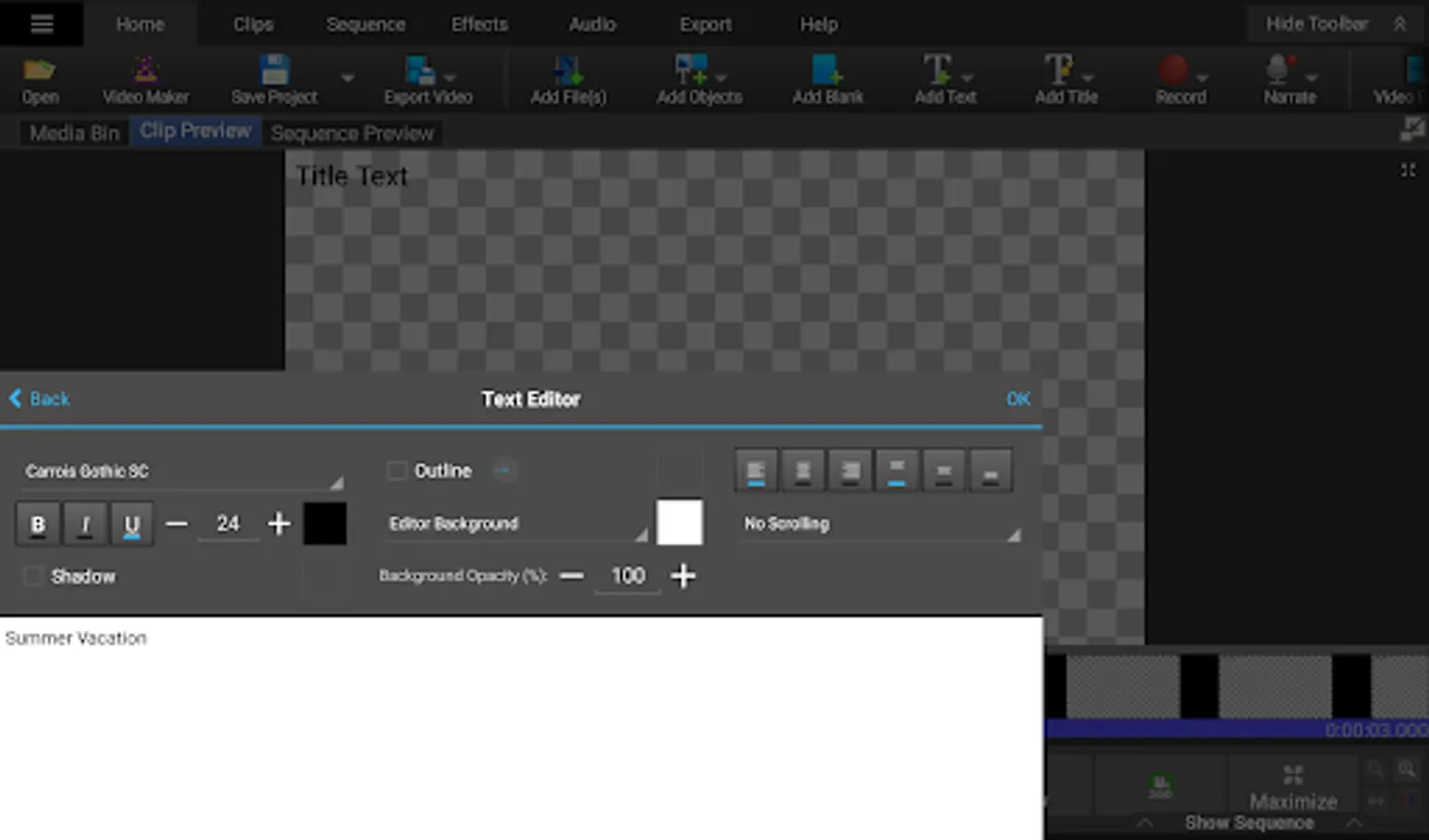
Task: Align text vertically to the bottom
Action: pyautogui.click(x=990, y=470)
